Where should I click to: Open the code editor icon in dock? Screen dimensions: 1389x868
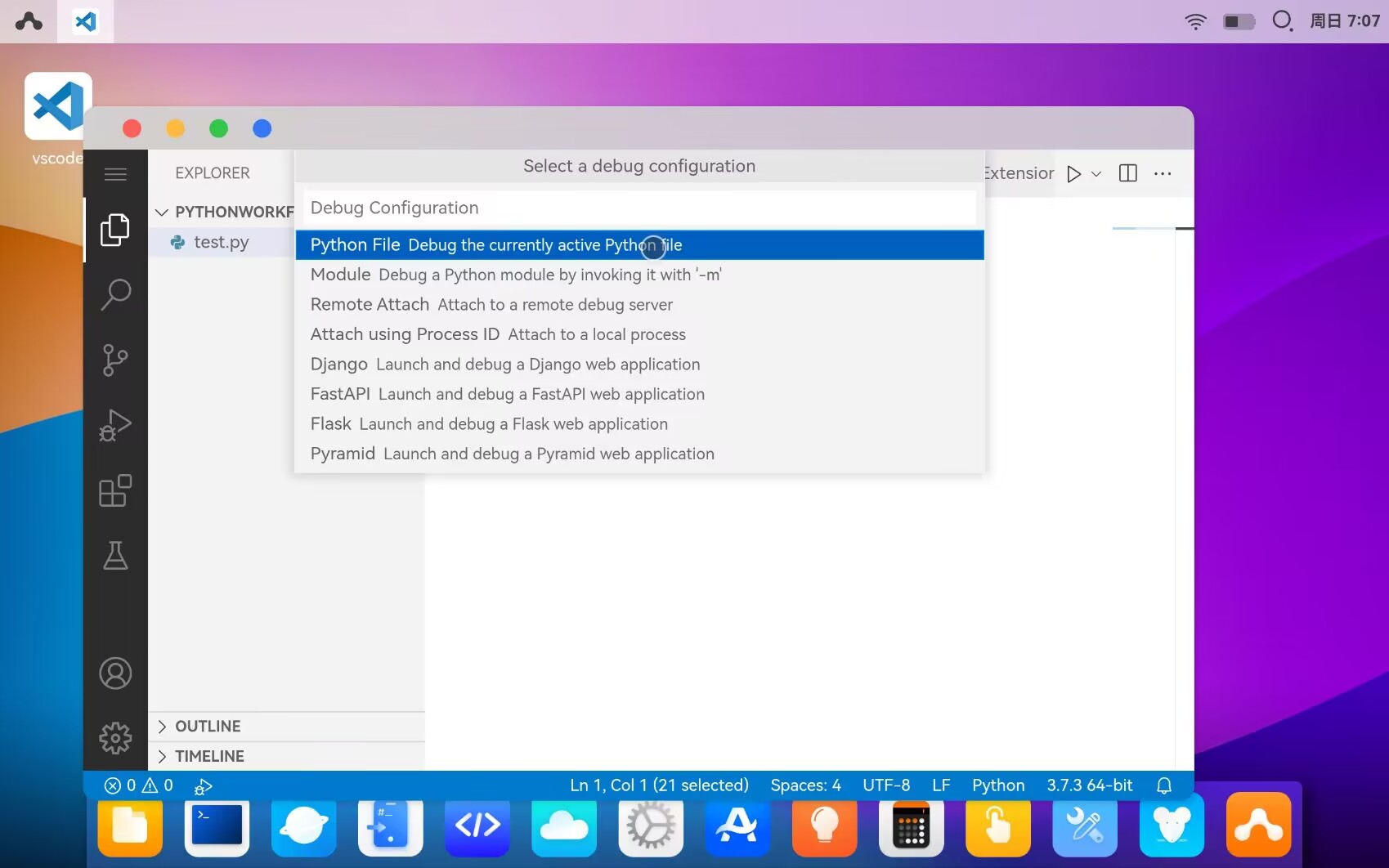coord(477,827)
